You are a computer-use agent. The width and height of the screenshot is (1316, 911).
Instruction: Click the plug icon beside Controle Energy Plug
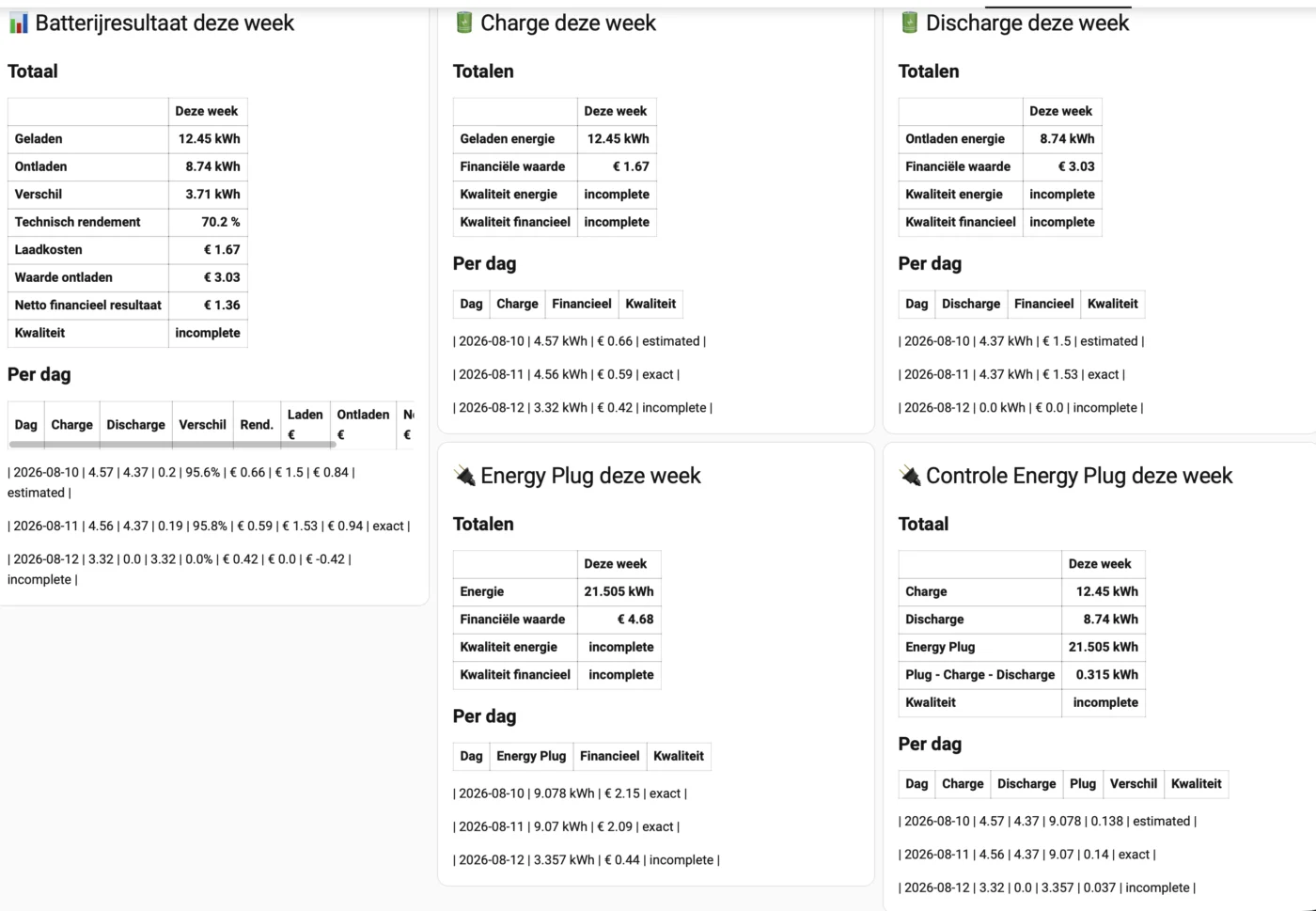coord(910,476)
